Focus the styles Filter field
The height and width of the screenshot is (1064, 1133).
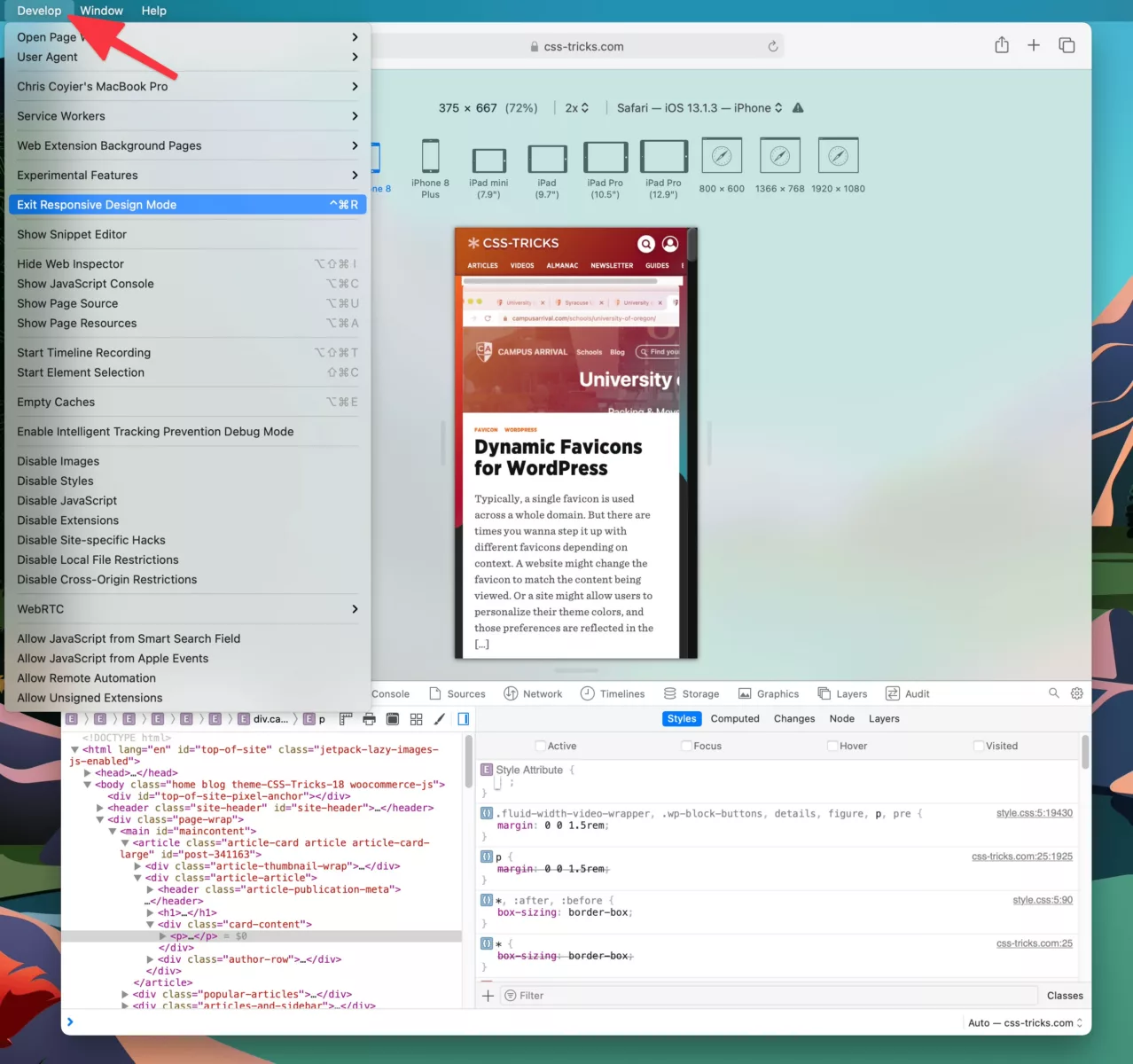(769, 996)
